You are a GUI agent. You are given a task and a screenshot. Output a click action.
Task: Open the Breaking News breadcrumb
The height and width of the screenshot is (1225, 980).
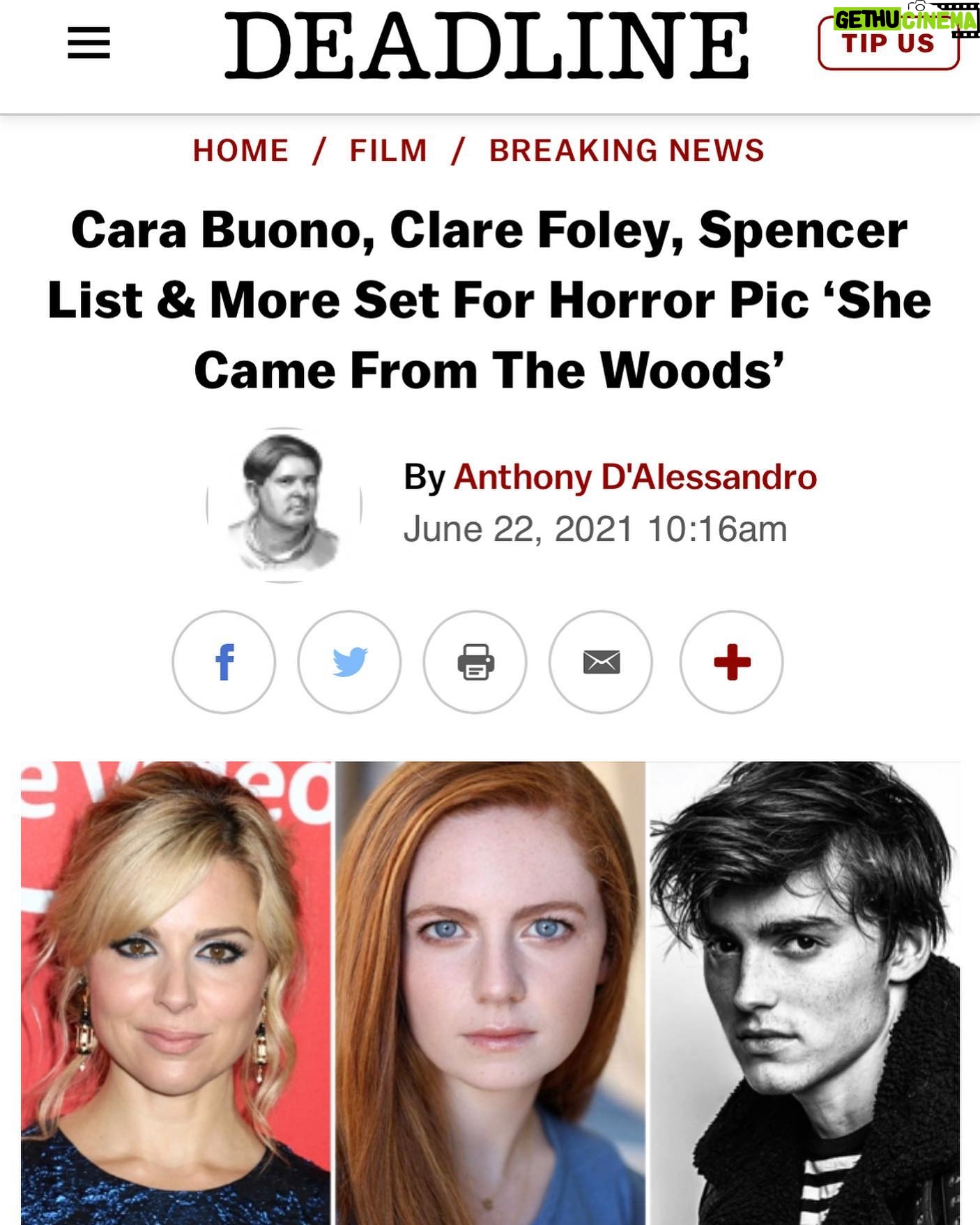(627, 151)
